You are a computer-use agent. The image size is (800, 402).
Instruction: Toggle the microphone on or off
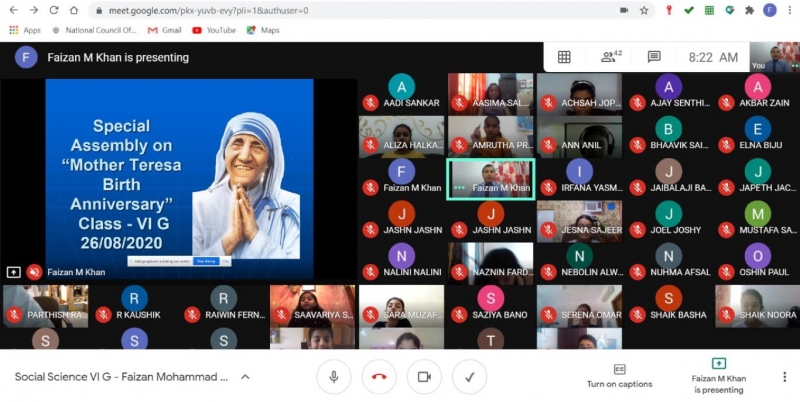(333, 376)
